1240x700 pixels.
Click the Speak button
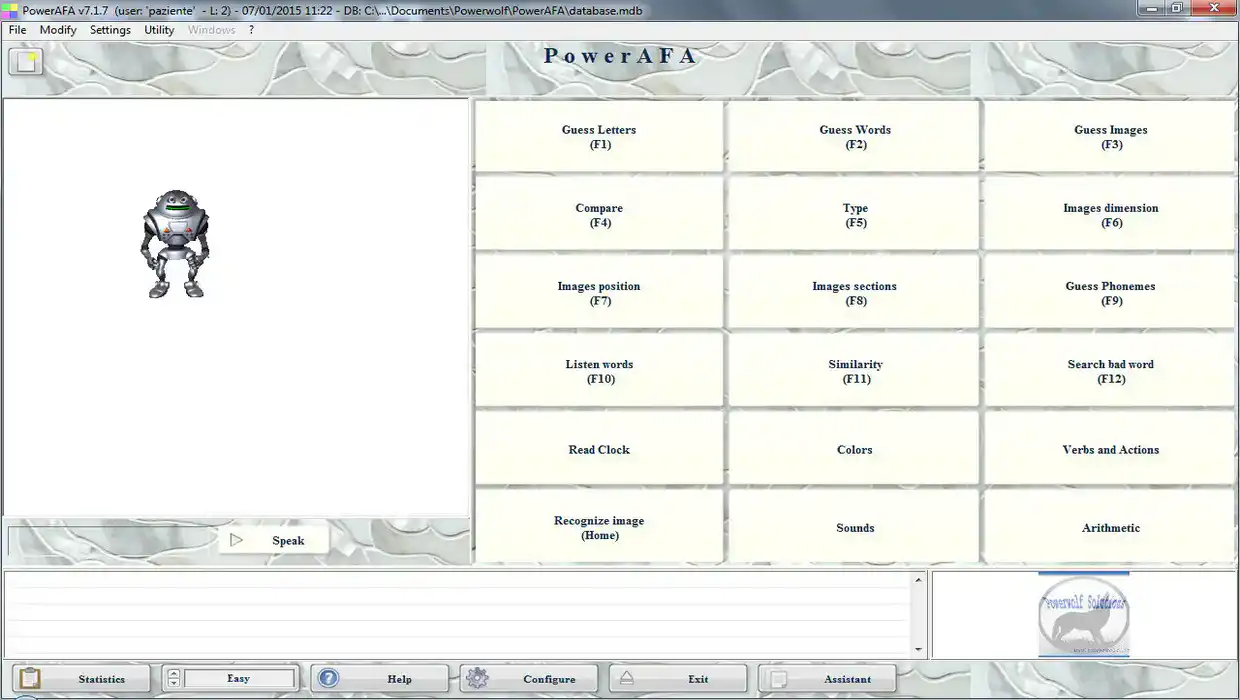274,540
